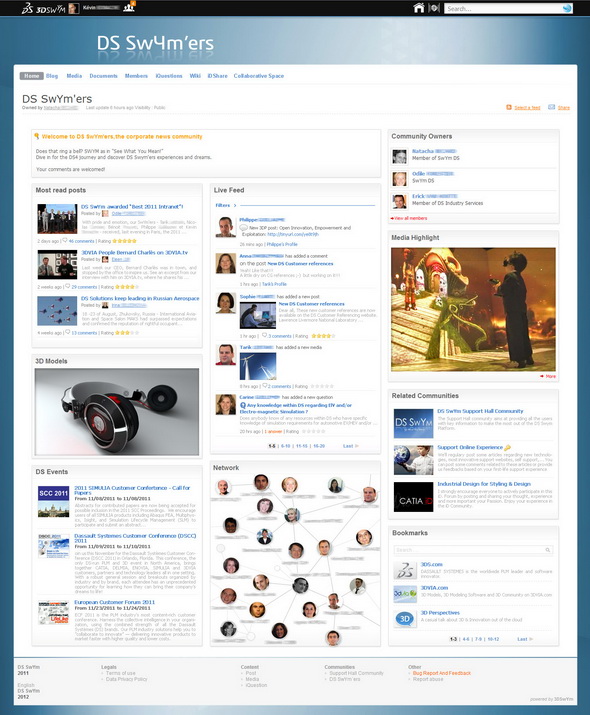Click the compass icon beside the home icon
The image size is (590, 715).
(x=435, y=8)
